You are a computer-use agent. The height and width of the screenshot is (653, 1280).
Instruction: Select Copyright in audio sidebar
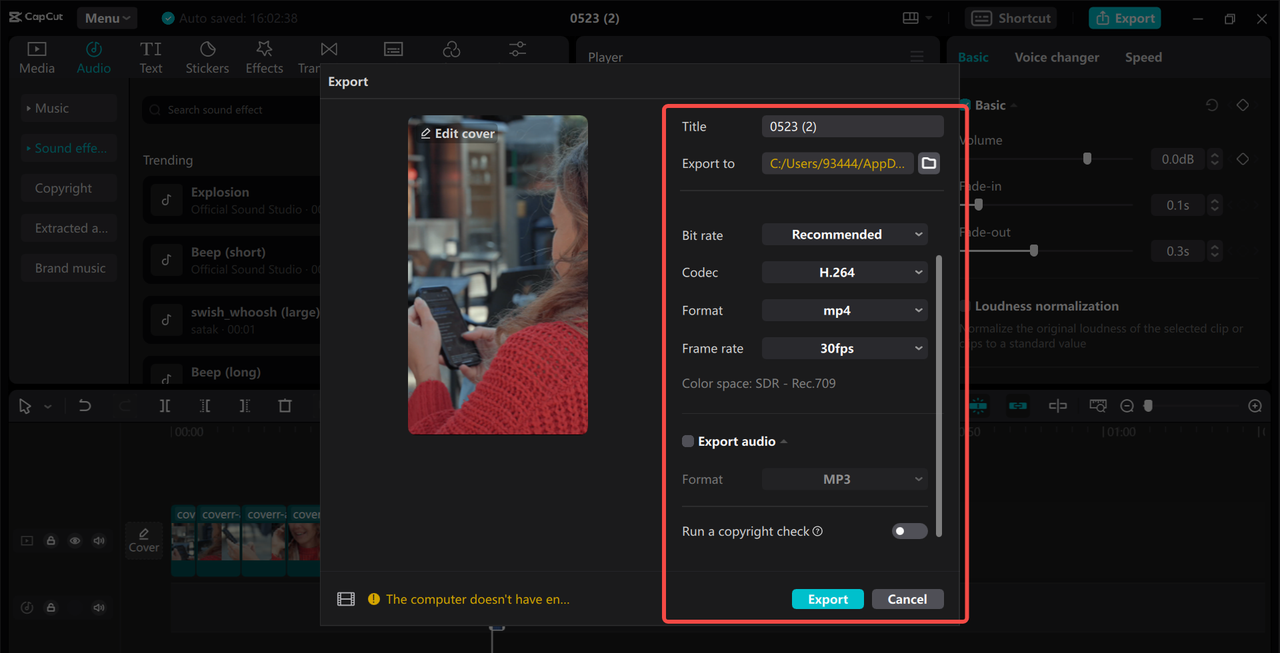point(69,188)
